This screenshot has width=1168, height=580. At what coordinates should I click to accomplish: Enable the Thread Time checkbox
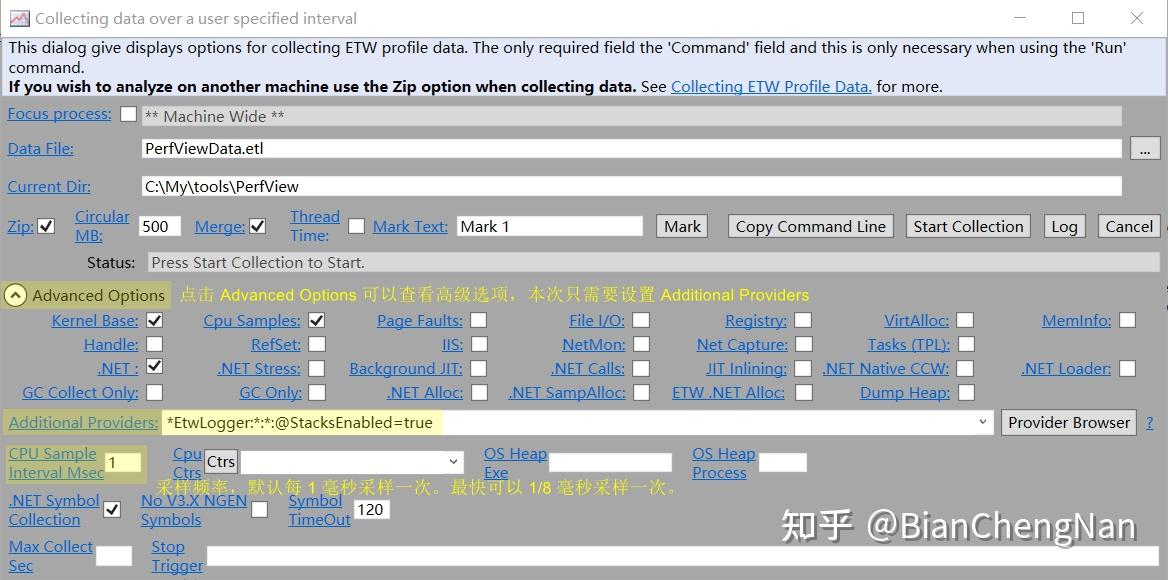(x=357, y=226)
